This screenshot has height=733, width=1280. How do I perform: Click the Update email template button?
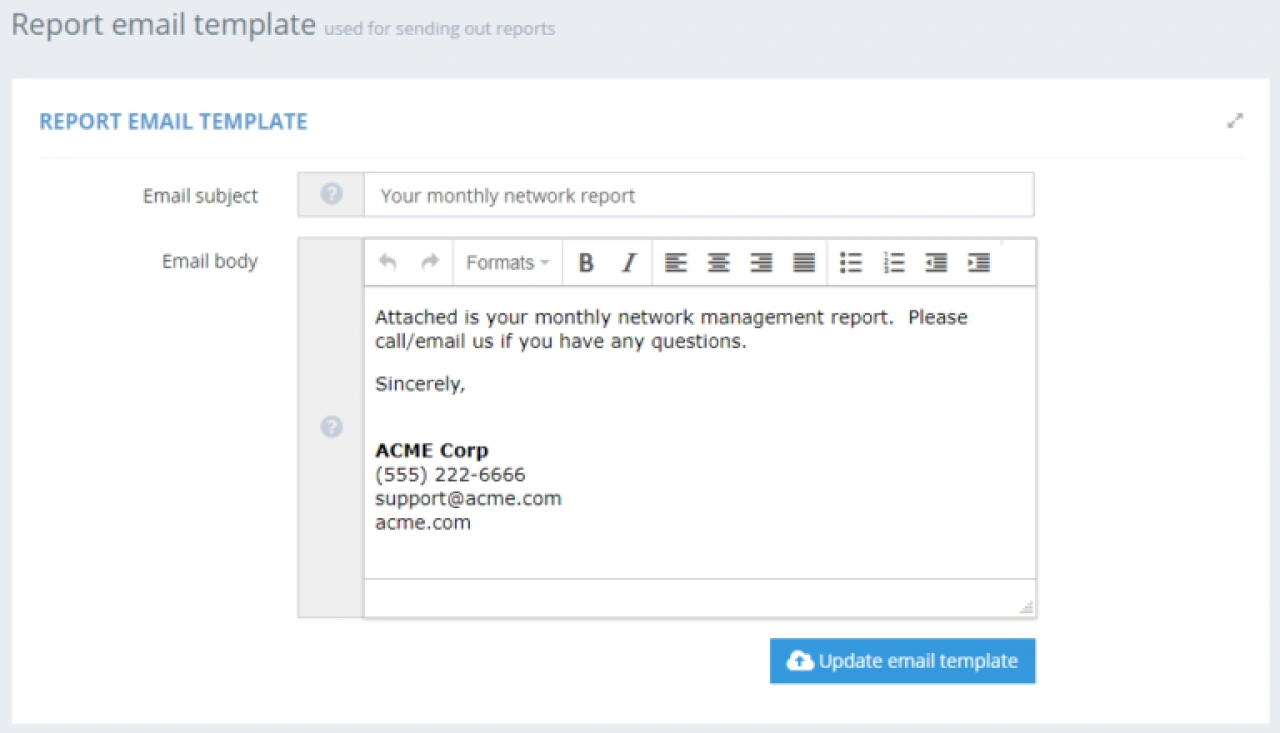[902, 661]
